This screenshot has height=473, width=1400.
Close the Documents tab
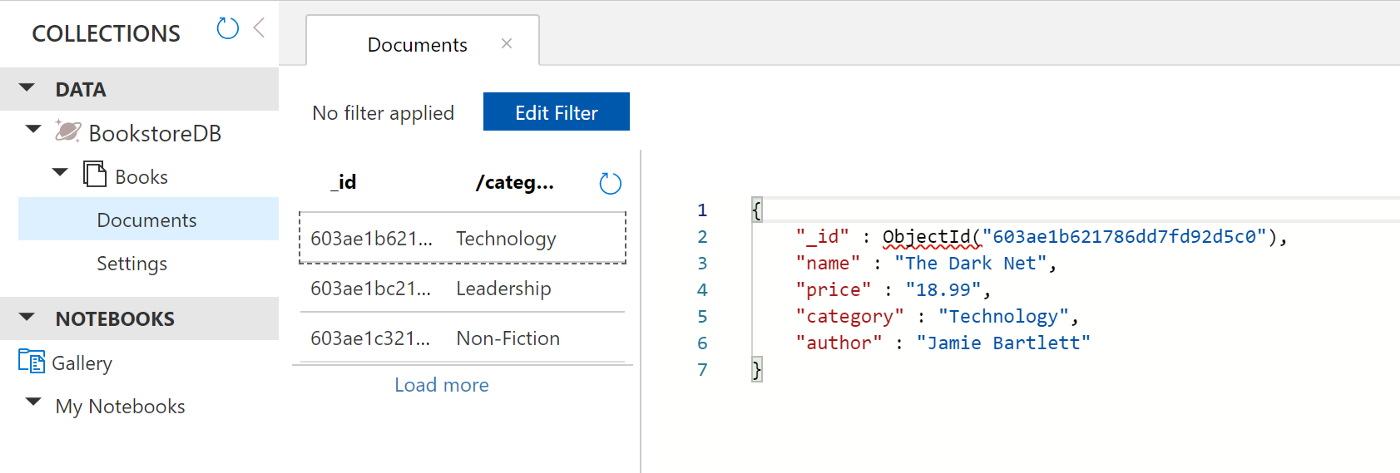507,43
